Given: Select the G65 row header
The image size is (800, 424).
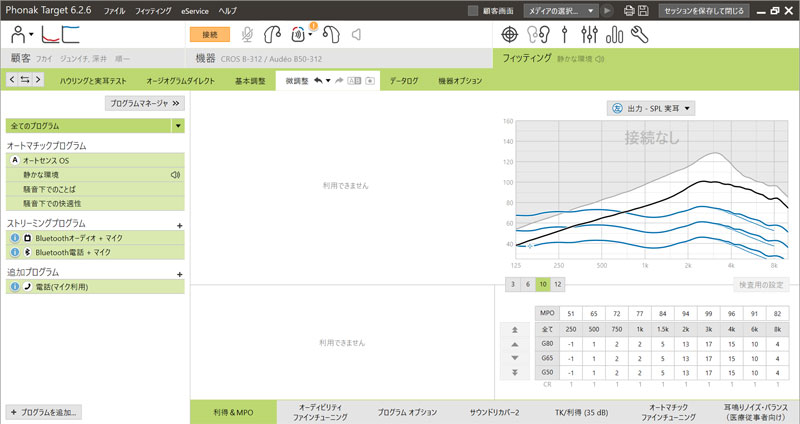Looking at the screenshot, I should click(547, 358).
